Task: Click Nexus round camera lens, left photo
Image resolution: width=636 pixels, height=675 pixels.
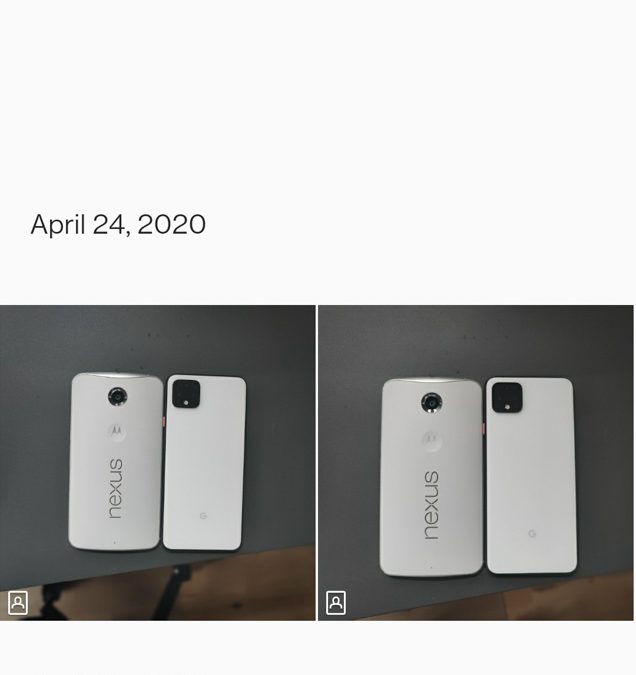Action: pos(117,396)
